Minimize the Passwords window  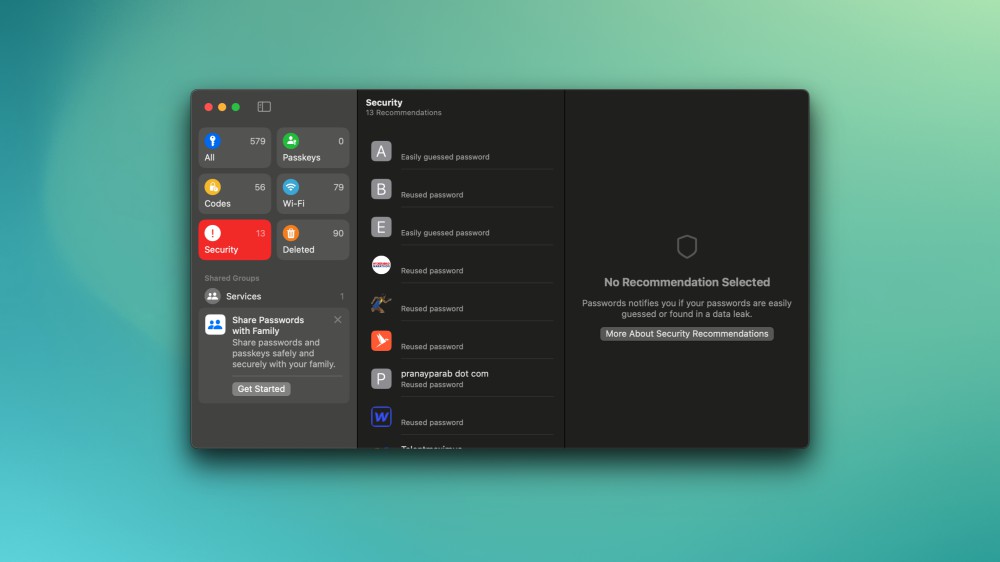[222, 107]
